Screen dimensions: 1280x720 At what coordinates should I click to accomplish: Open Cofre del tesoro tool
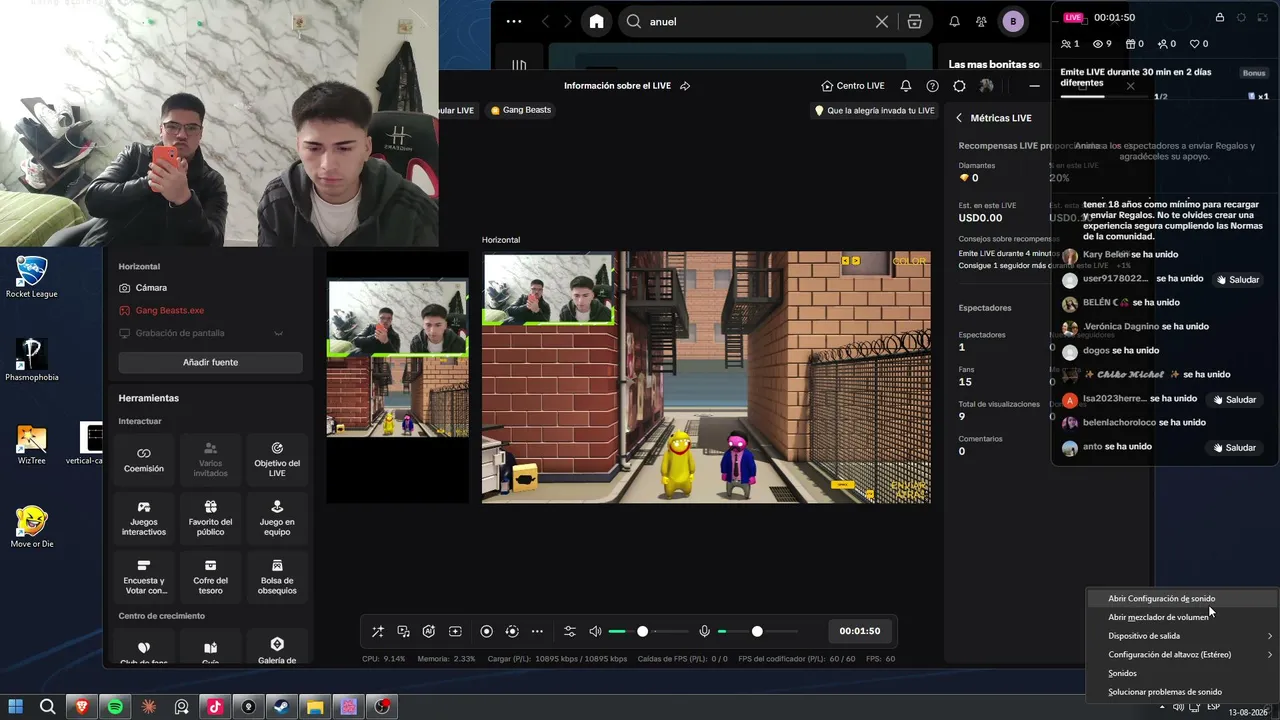(x=211, y=578)
